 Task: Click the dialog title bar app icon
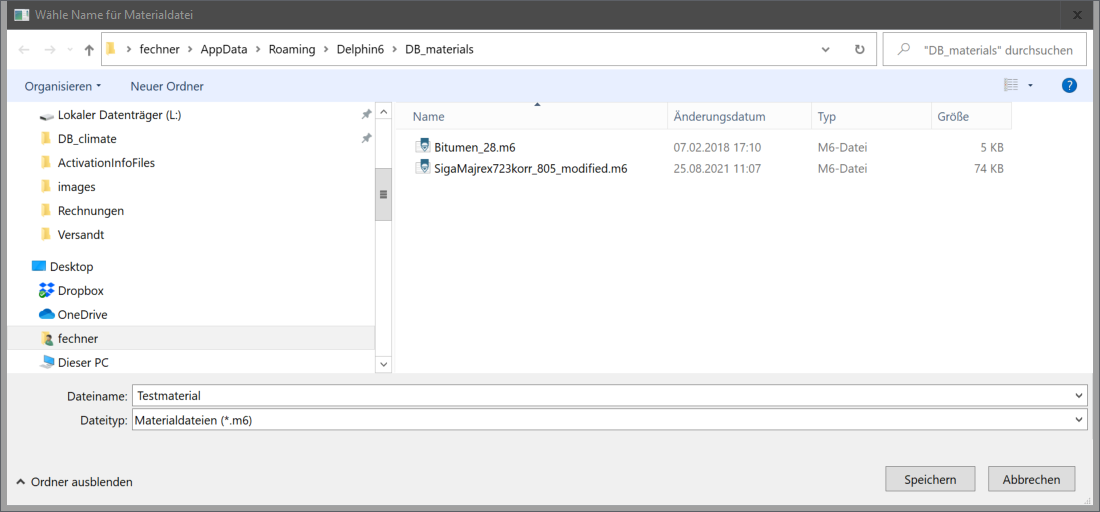[22, 14]
